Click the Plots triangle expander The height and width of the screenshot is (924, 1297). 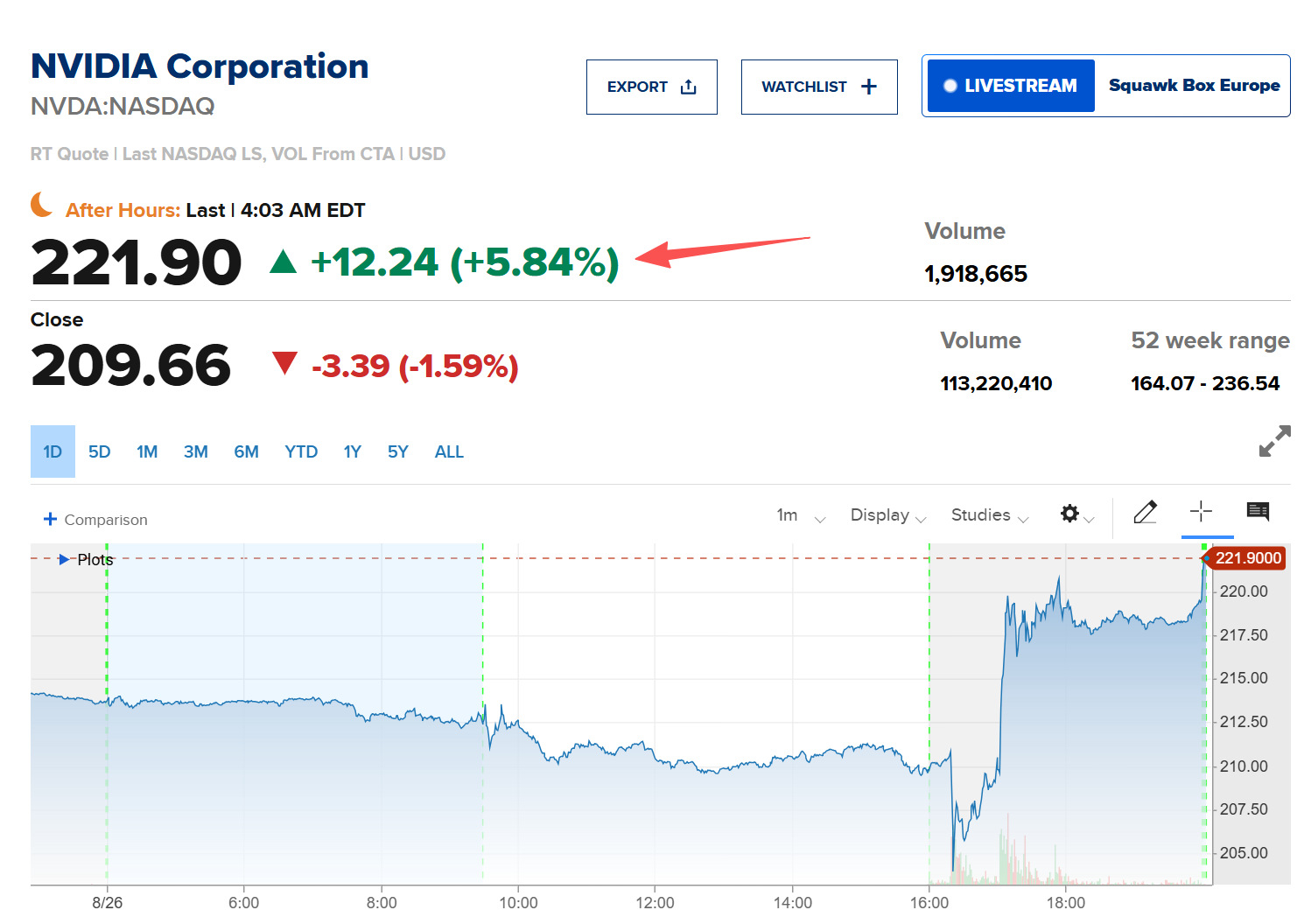pyautogui.click(x=64, y=559)
